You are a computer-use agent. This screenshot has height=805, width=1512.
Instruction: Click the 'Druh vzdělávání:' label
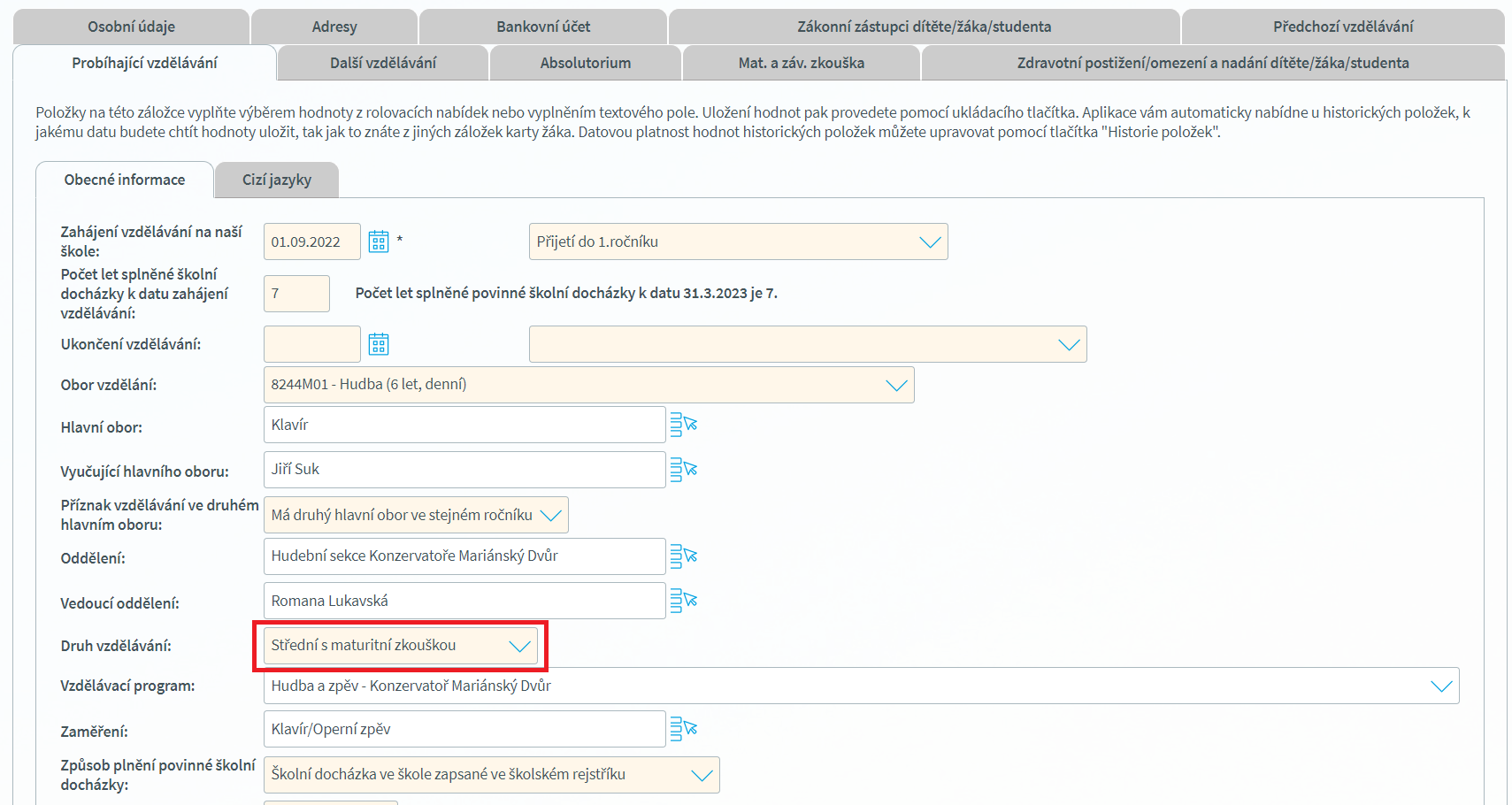[116, 646]
